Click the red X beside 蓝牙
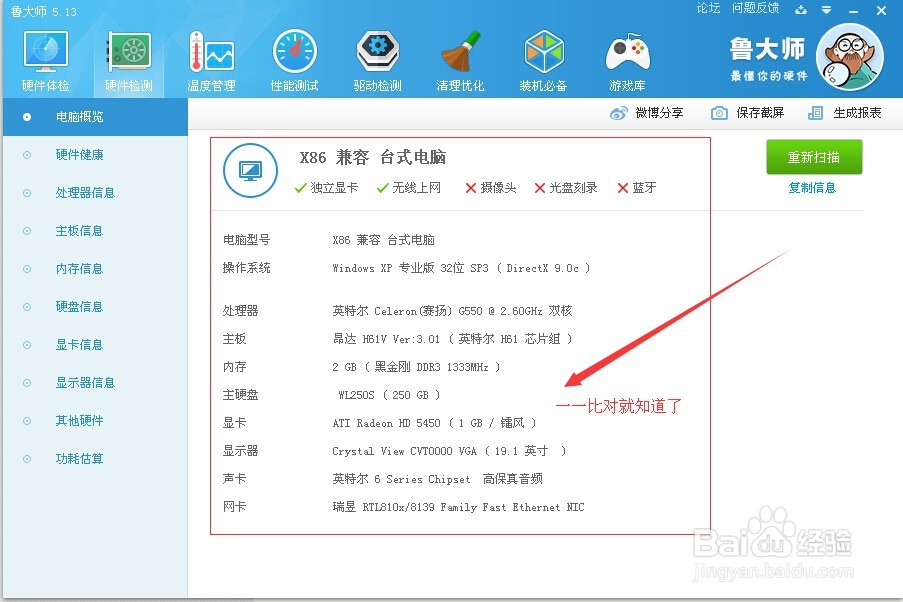Viewport: 903px width, 602px height. (x=625, y=186)
